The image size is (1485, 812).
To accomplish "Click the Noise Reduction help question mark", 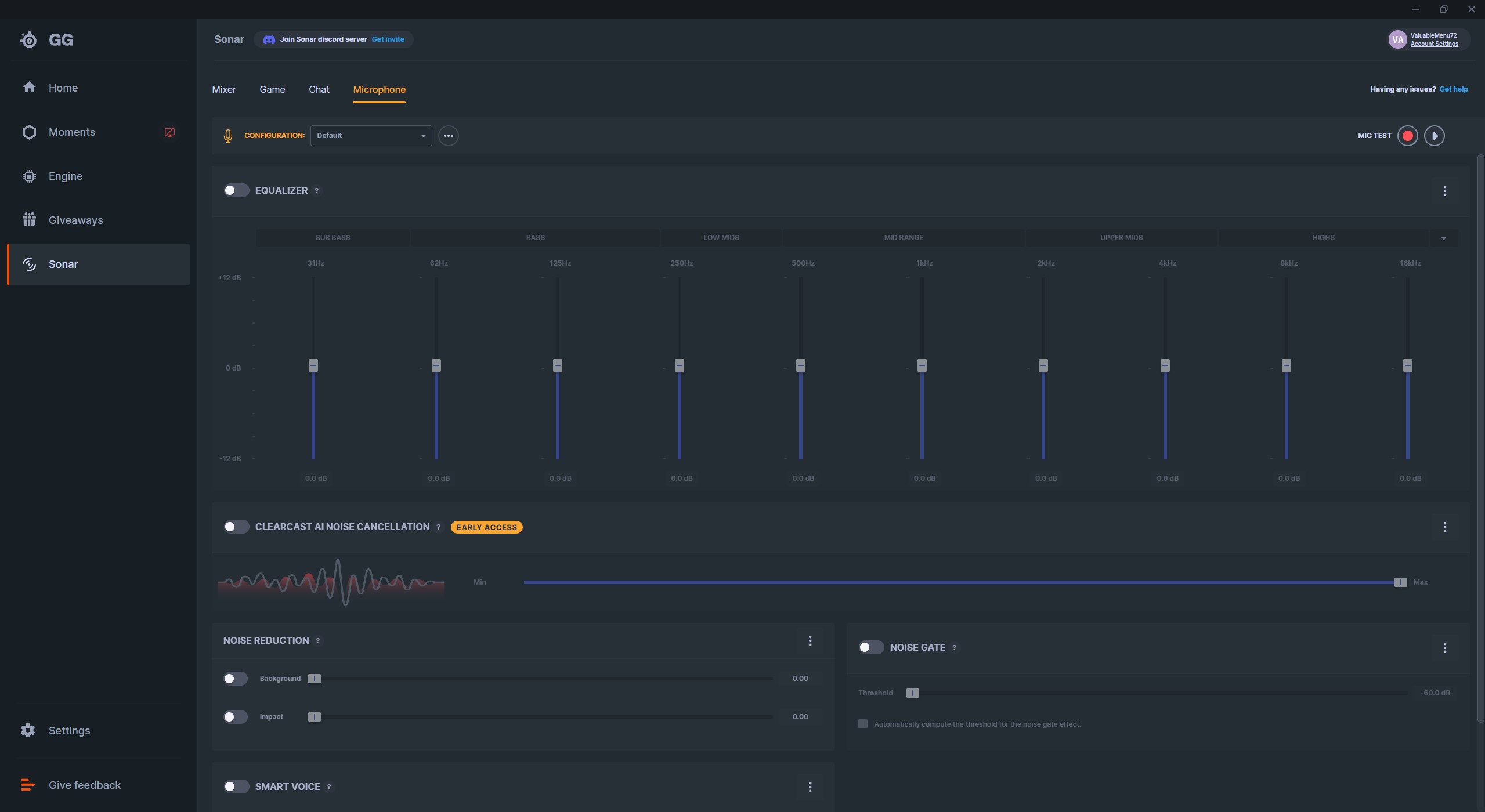I will (317, 641).
